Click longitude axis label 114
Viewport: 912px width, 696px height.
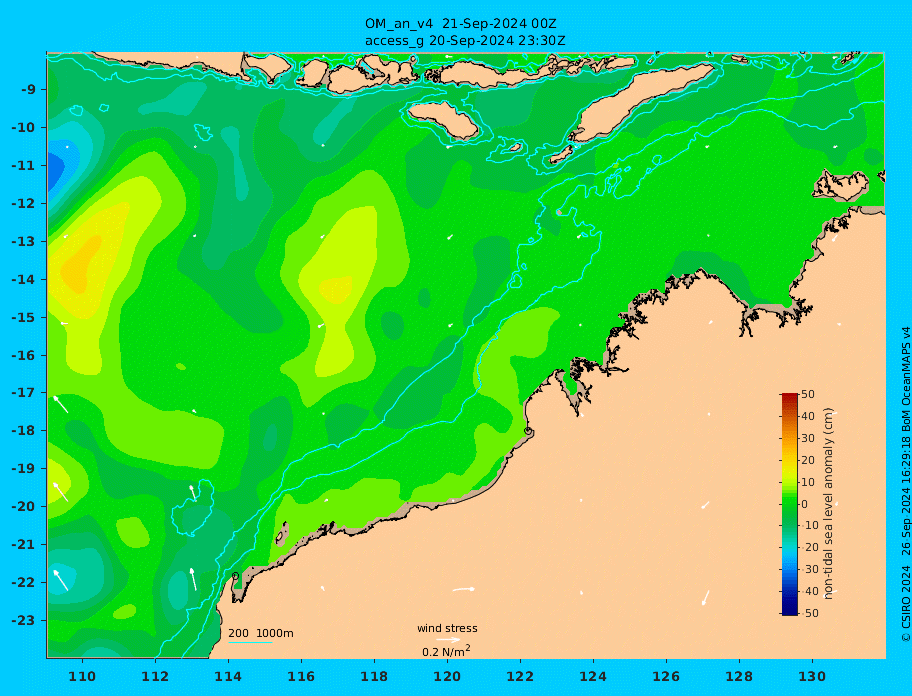pos(228,677)
